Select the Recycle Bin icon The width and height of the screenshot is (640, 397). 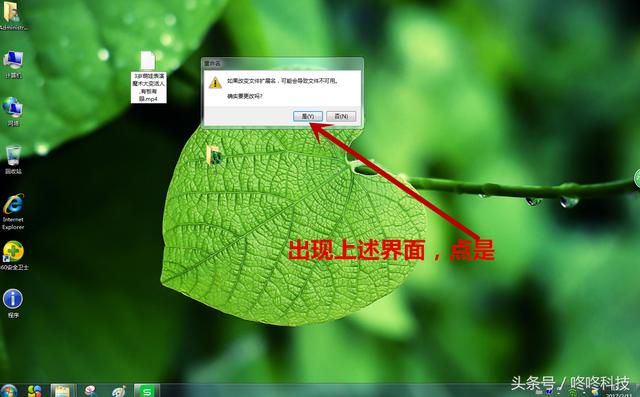point(13,159)
